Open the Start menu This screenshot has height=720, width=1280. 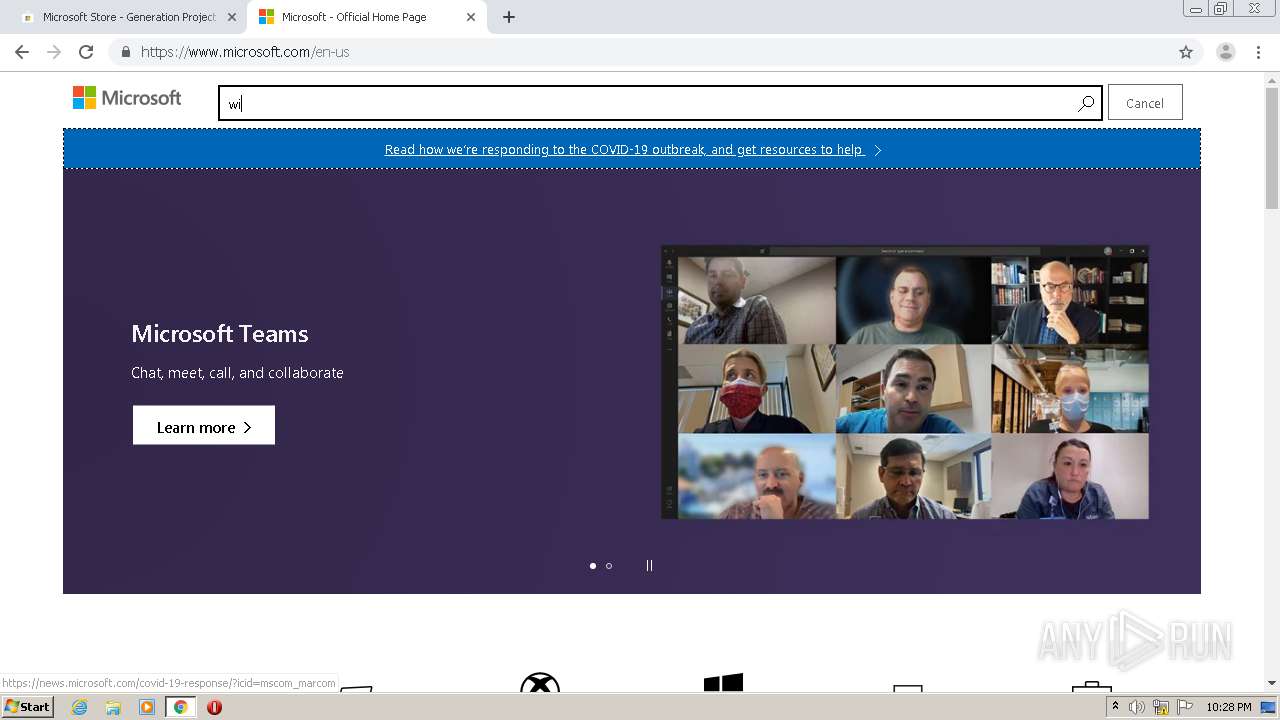27,707
